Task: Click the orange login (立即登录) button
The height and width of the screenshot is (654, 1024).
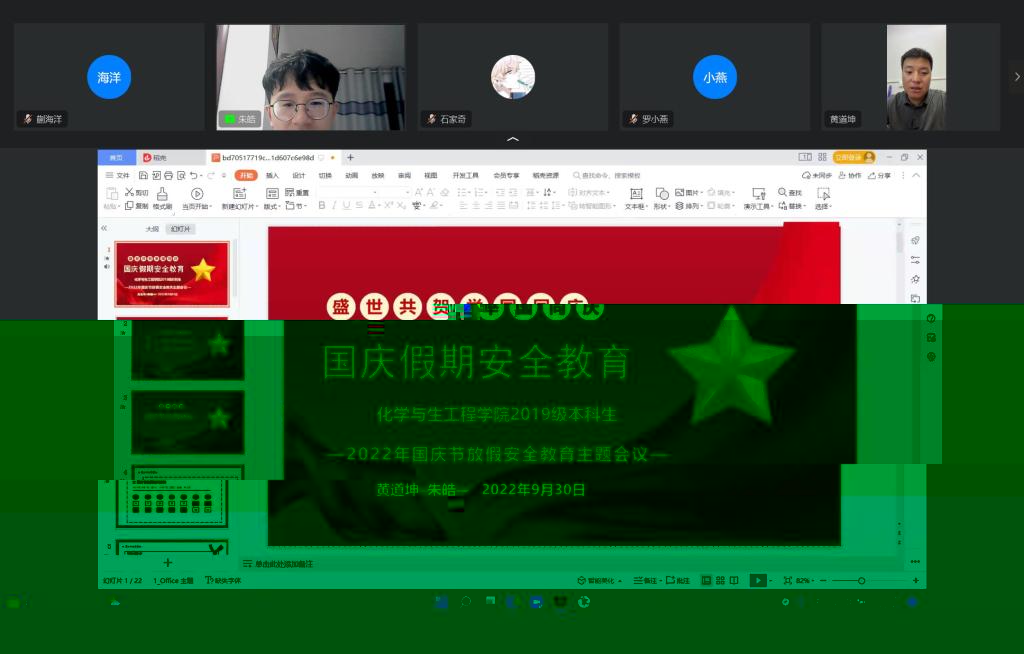Action: (x=854, y=157)
